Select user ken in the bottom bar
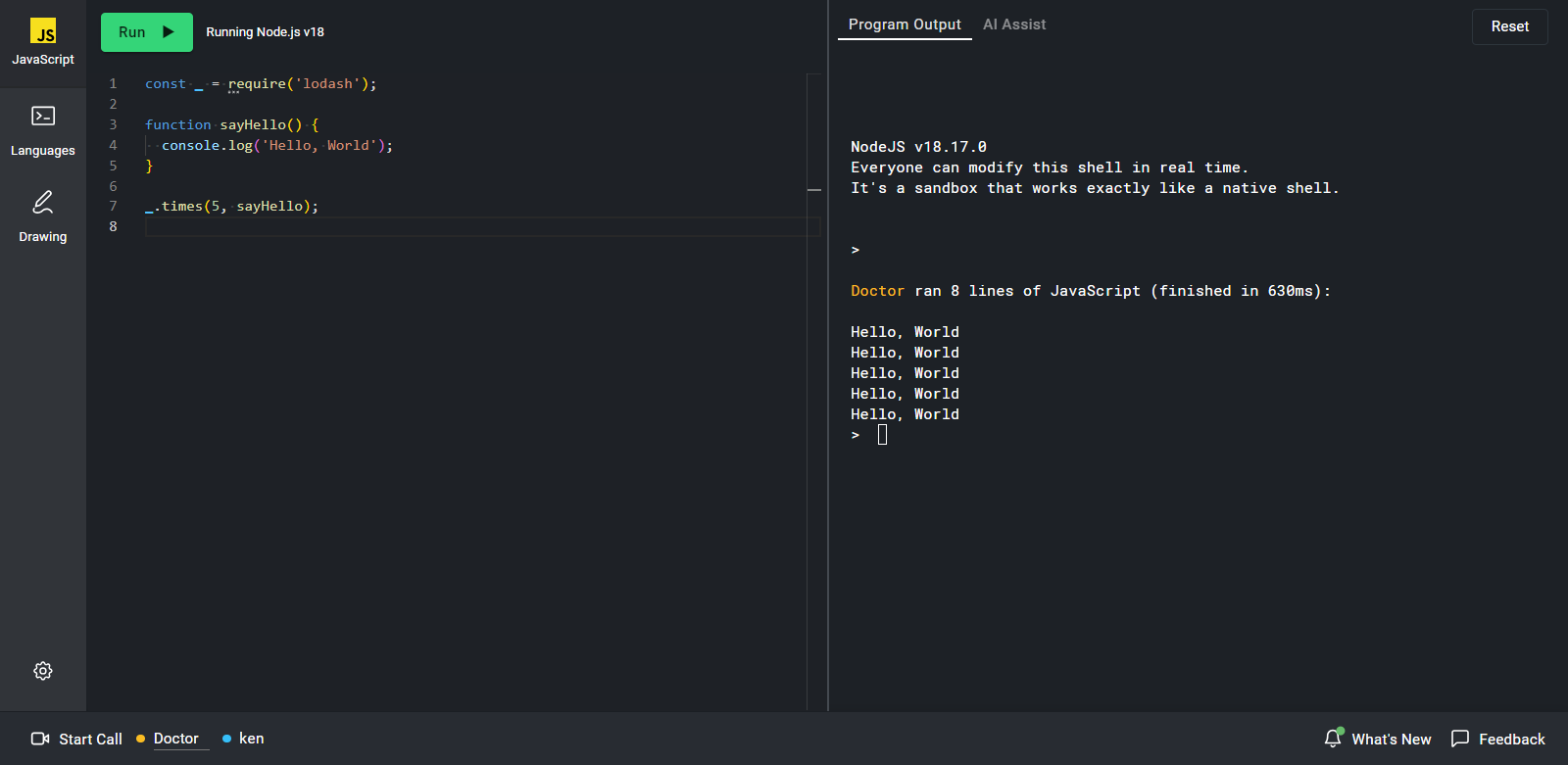The width and height of the screenshot is (1568, 765). (x=251, y=739)
